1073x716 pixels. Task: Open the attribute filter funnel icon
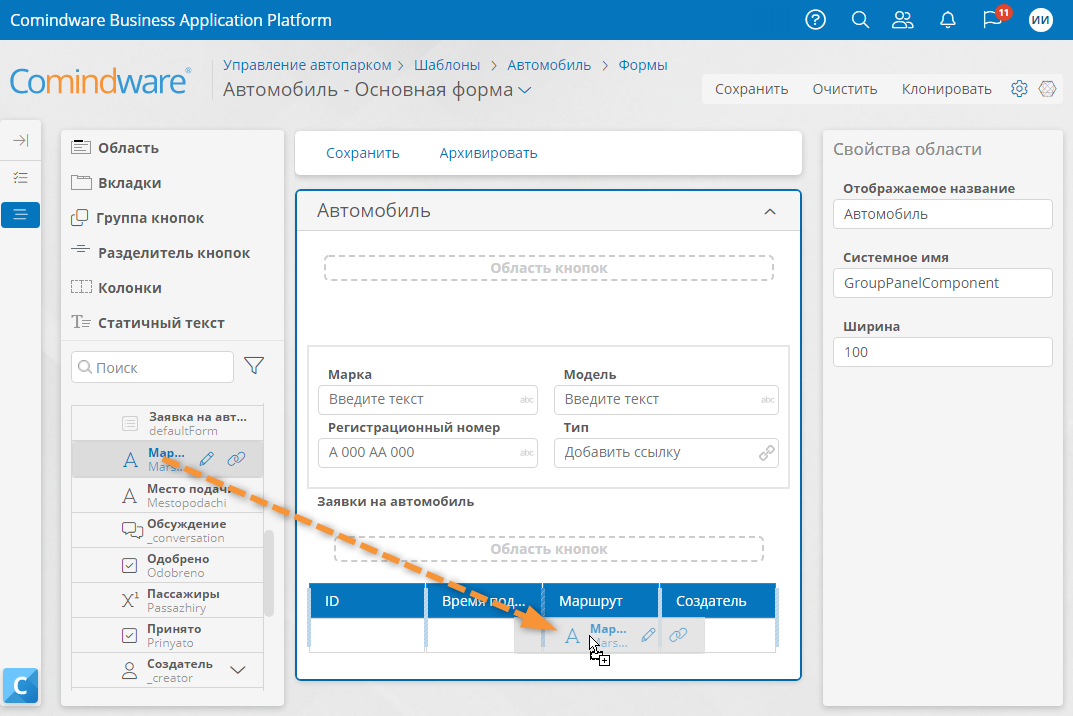254,366
